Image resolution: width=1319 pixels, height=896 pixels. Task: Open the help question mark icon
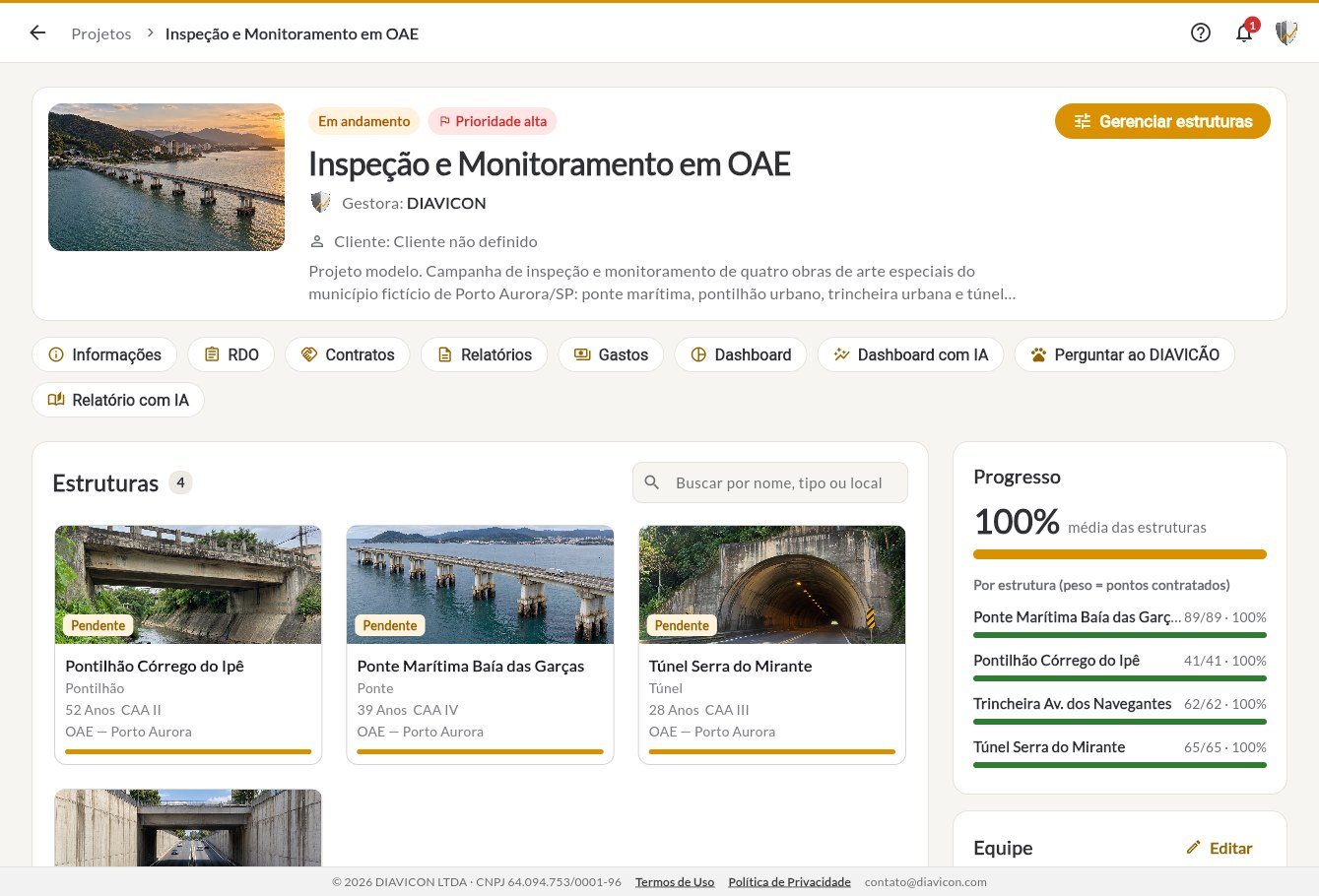(1200, 32)
